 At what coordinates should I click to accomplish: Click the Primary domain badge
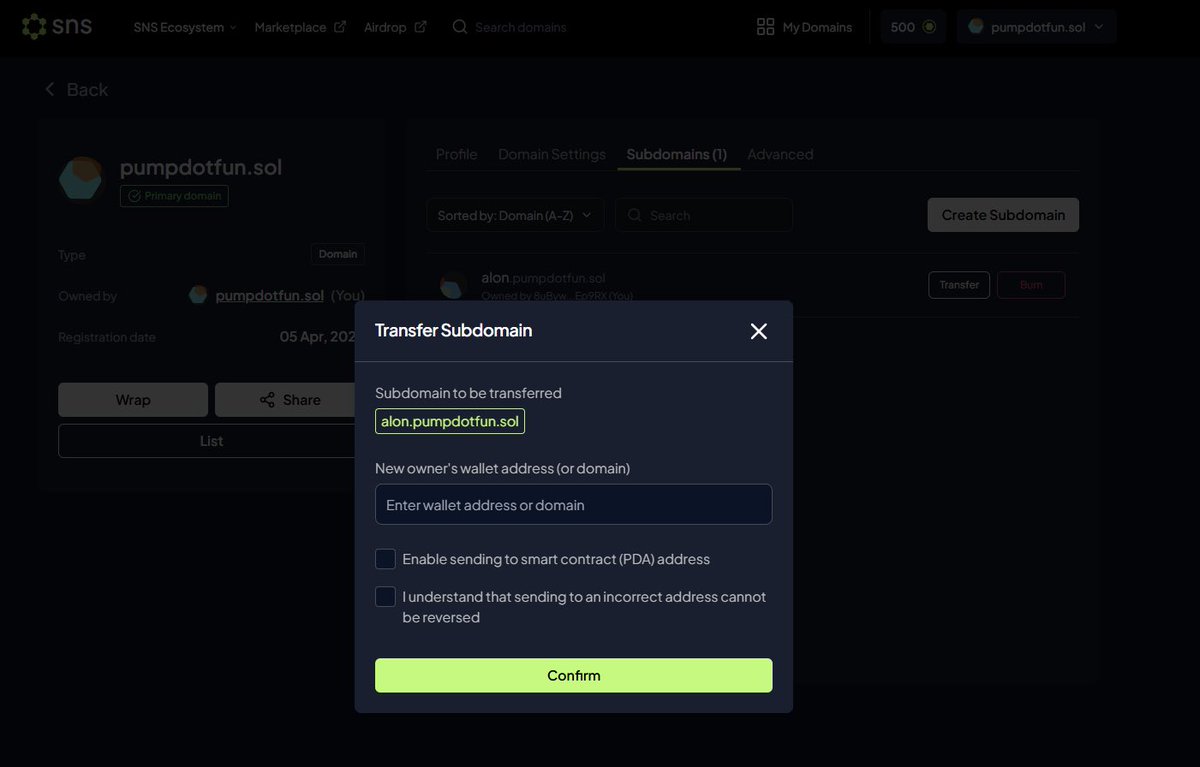point(174,196)
